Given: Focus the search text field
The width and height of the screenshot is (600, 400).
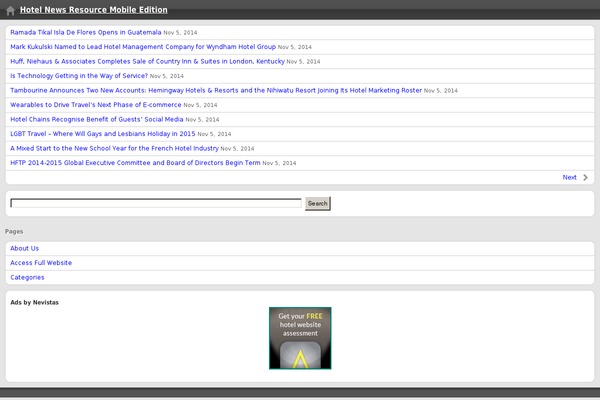Looking at the screenshot, I should tap(156, 203).
